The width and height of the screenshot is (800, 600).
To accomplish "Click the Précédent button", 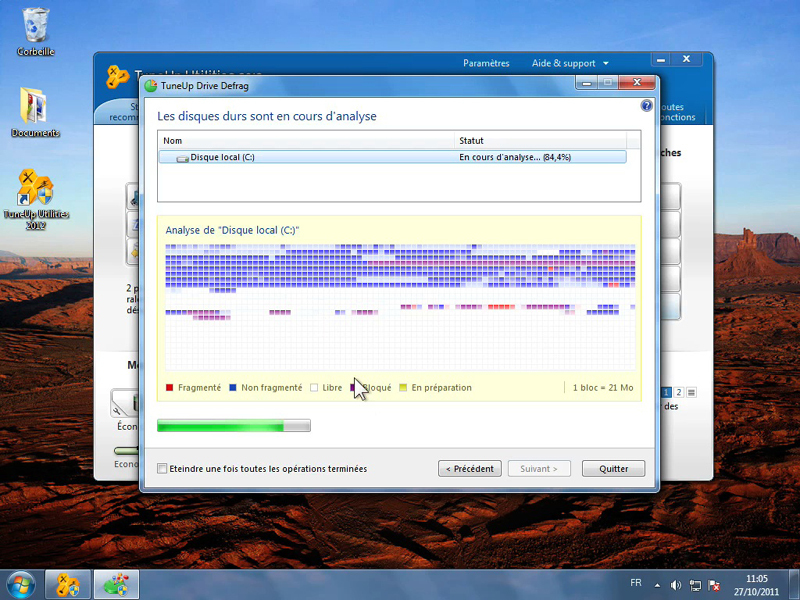I will (469, 468).
